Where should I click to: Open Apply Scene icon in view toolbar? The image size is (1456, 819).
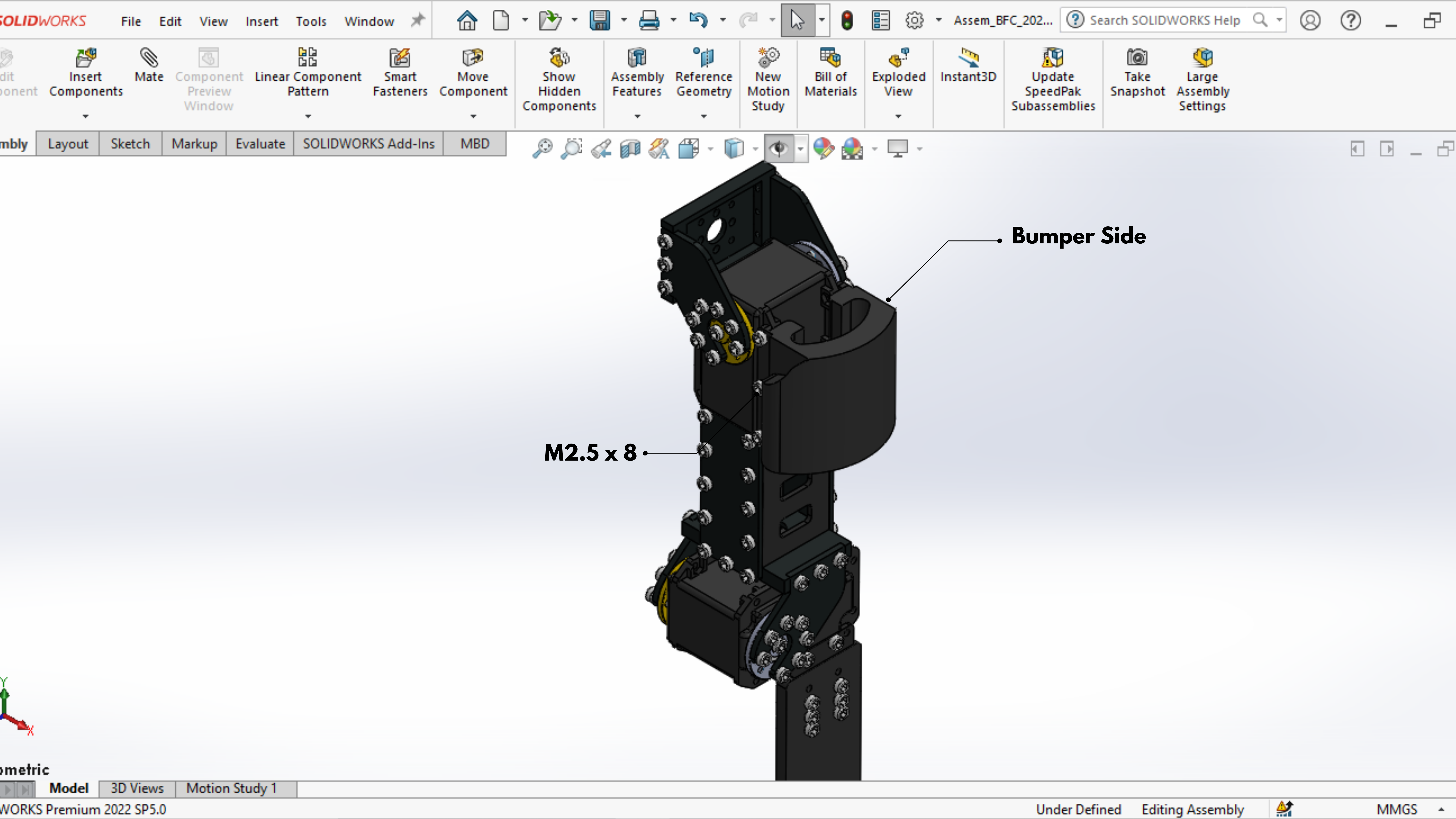[x=852, y=149]
